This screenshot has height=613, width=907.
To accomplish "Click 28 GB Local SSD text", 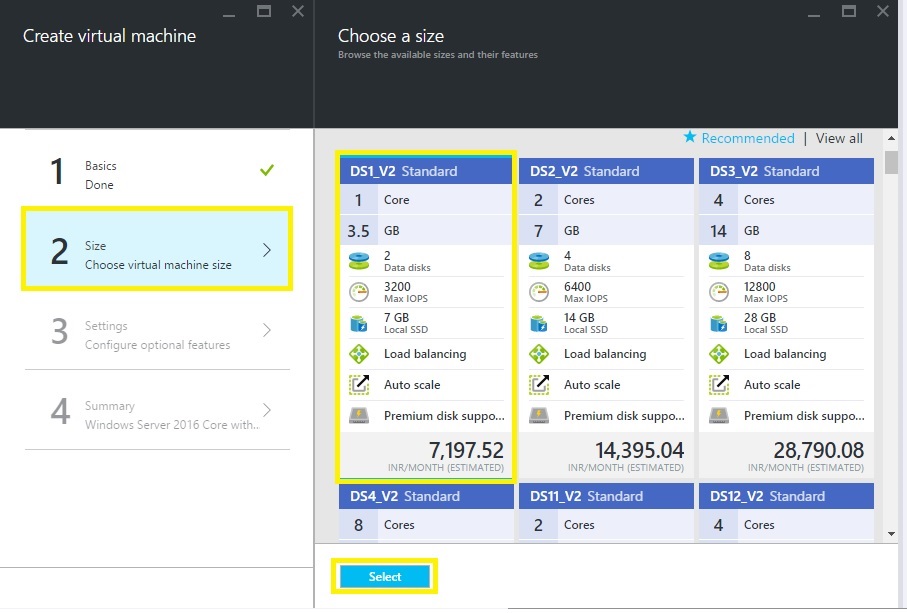I will [x=766, y=323].
